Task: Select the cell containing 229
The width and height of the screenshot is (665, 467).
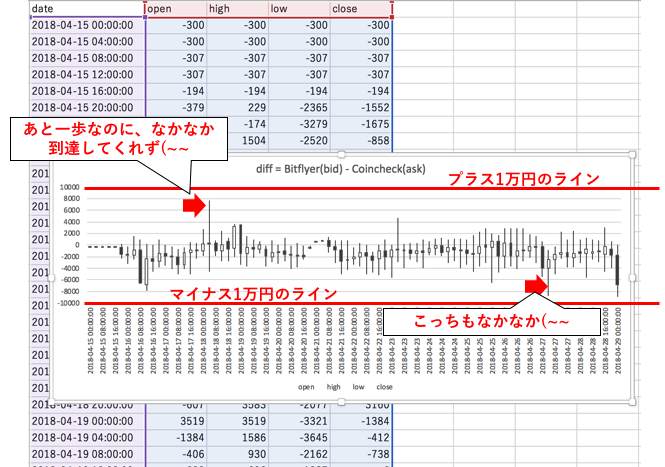Action: (x=238, y=108)
